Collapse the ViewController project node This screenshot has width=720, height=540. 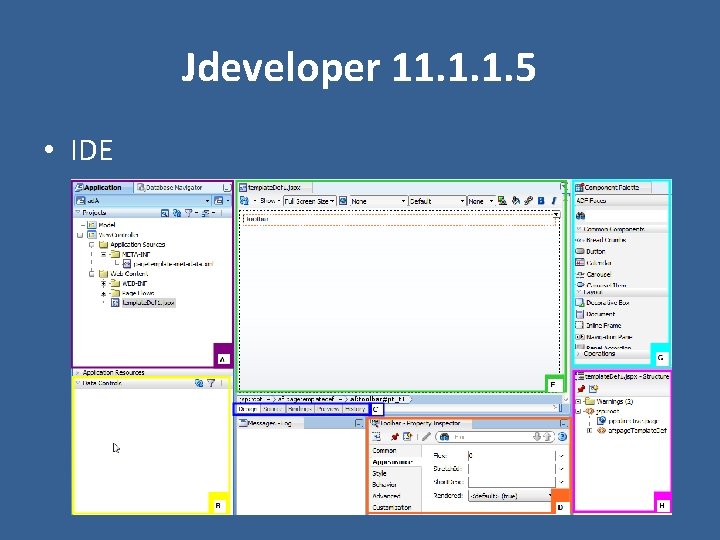[x=80, y=235]
